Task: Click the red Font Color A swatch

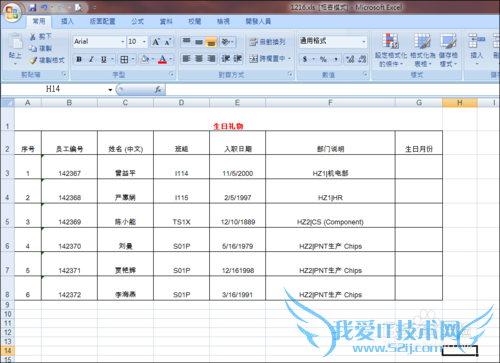Action: coord(162,59)
